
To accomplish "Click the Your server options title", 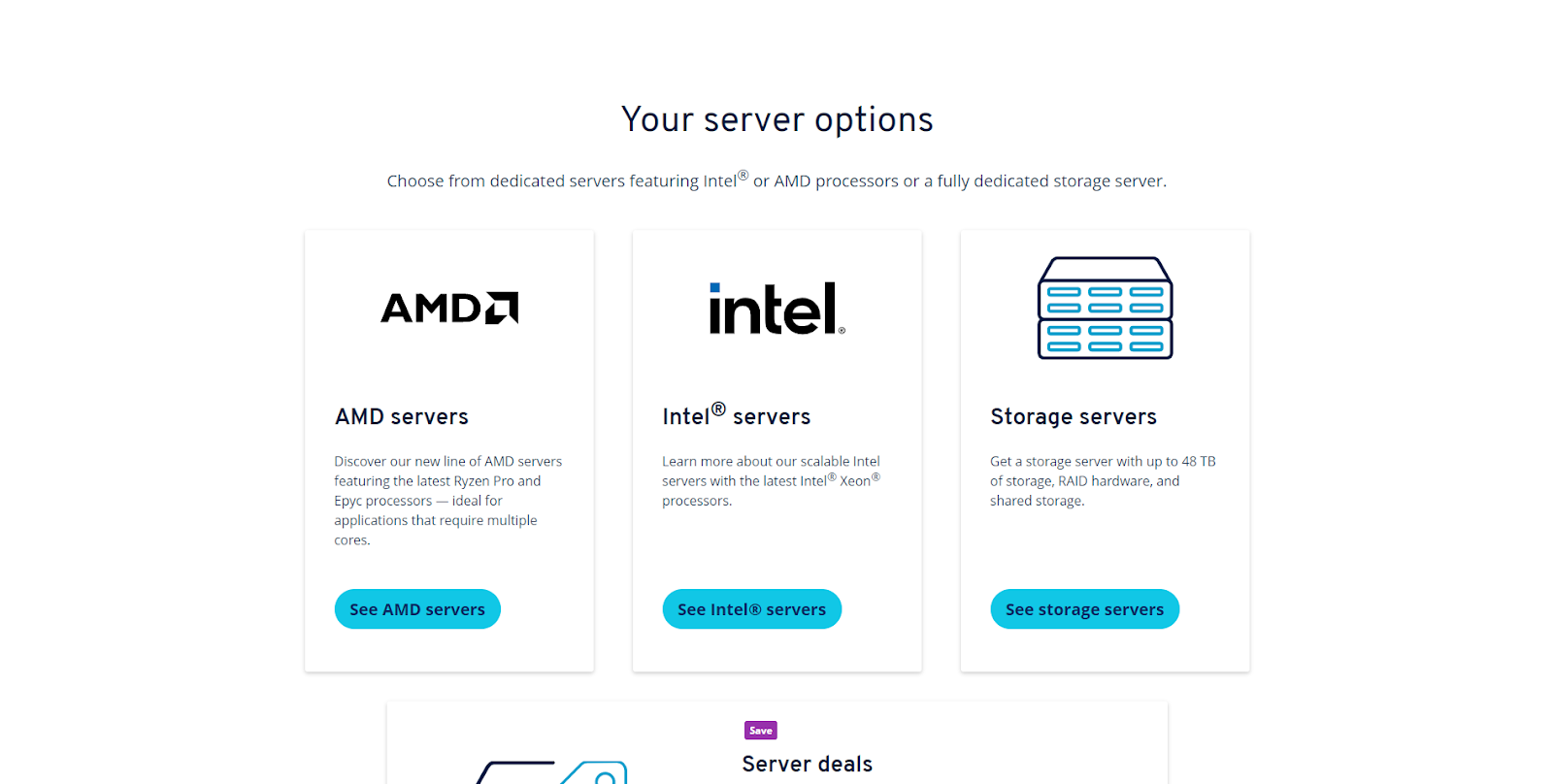I will click(x=777, y=119).
